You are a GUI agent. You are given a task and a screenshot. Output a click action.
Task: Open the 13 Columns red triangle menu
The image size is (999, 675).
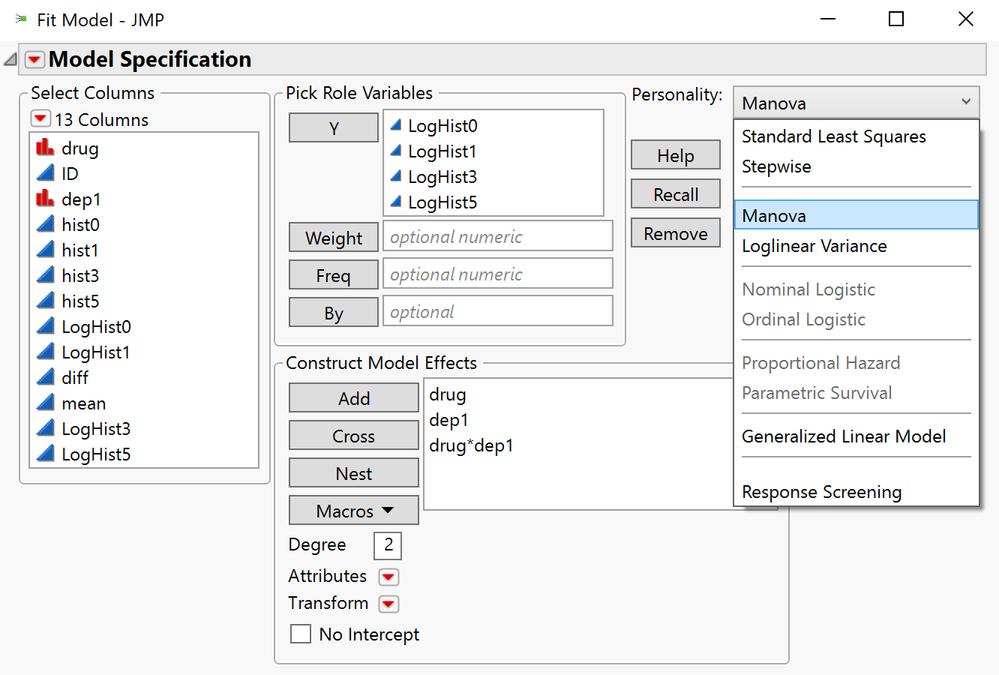pyautogui.click(x=41, y=119)
